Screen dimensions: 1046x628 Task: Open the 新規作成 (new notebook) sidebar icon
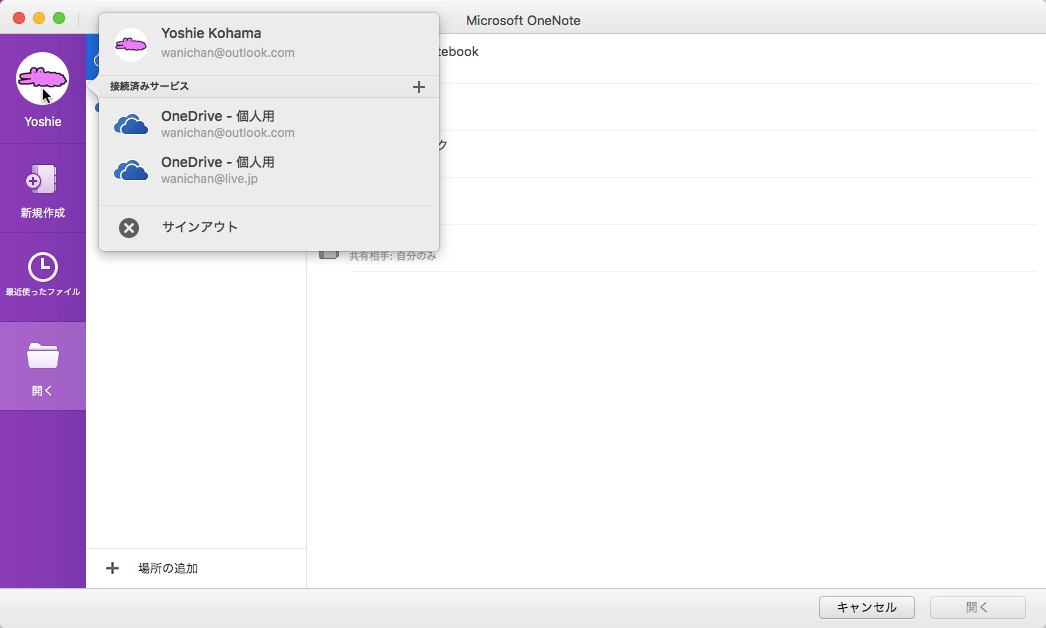pyautogui.click(x=43, y=180)
